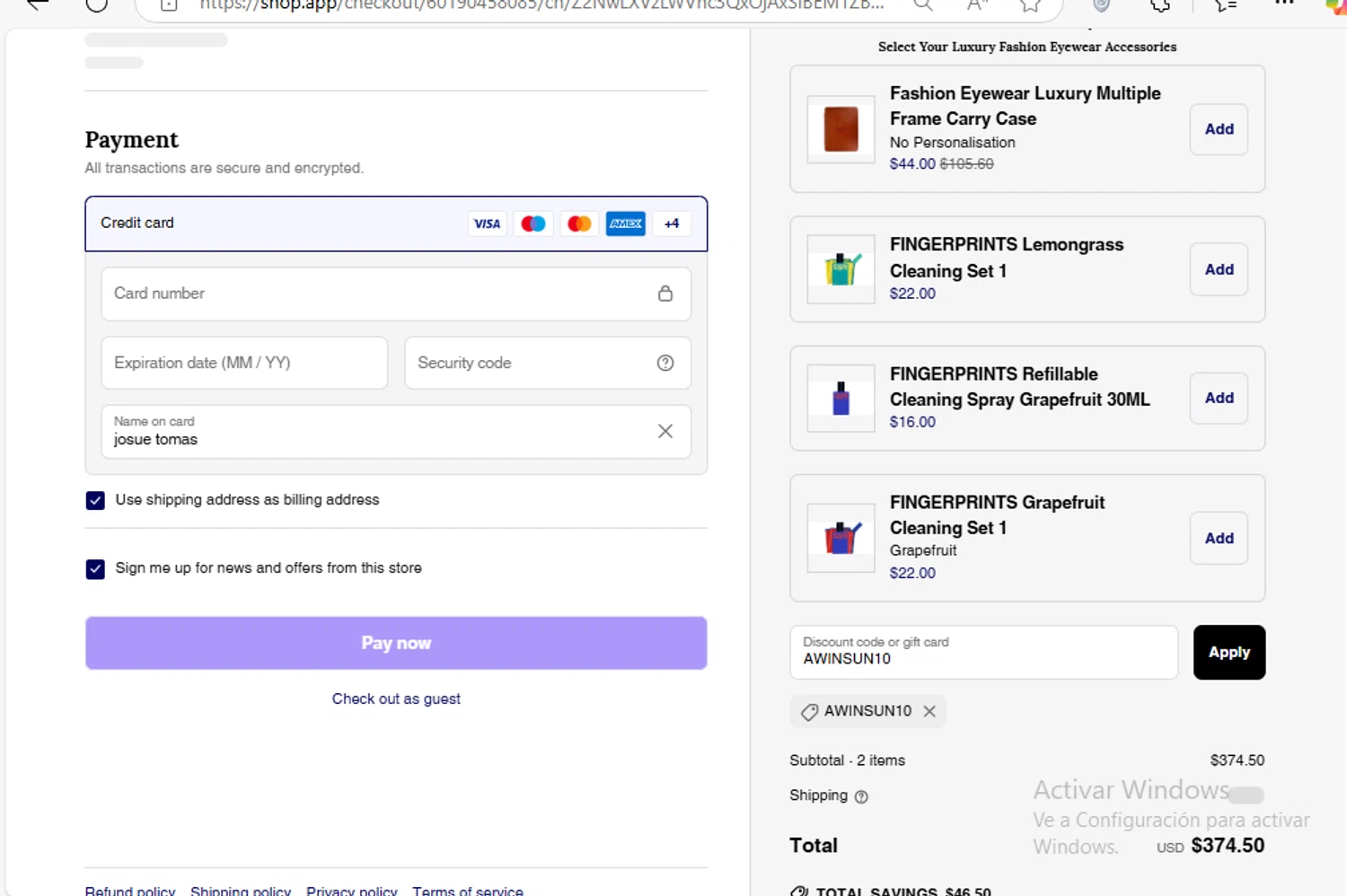This screenshot has width=1347, height=896.
Task: Click the Visa card logo
Action: pyautogui.click(x=487, y=224)
